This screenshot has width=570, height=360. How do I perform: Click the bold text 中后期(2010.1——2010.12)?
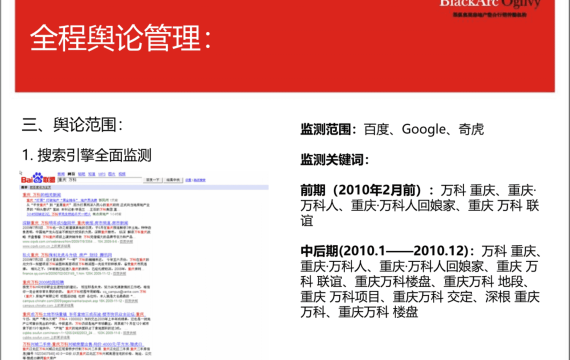(x=387, y=251)
